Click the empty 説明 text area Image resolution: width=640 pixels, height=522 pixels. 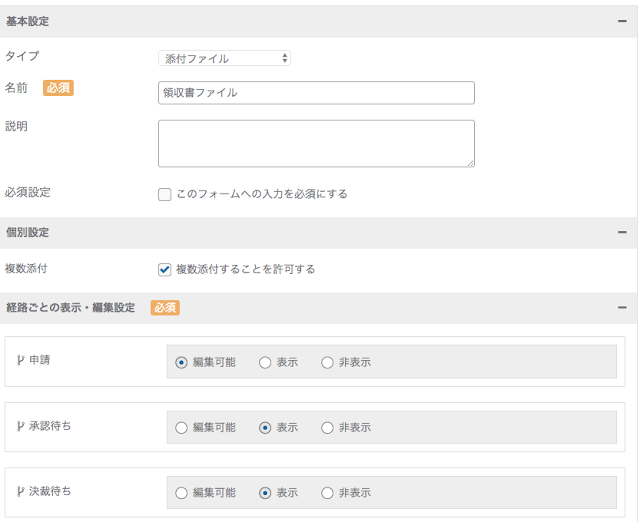click(316, 144)
